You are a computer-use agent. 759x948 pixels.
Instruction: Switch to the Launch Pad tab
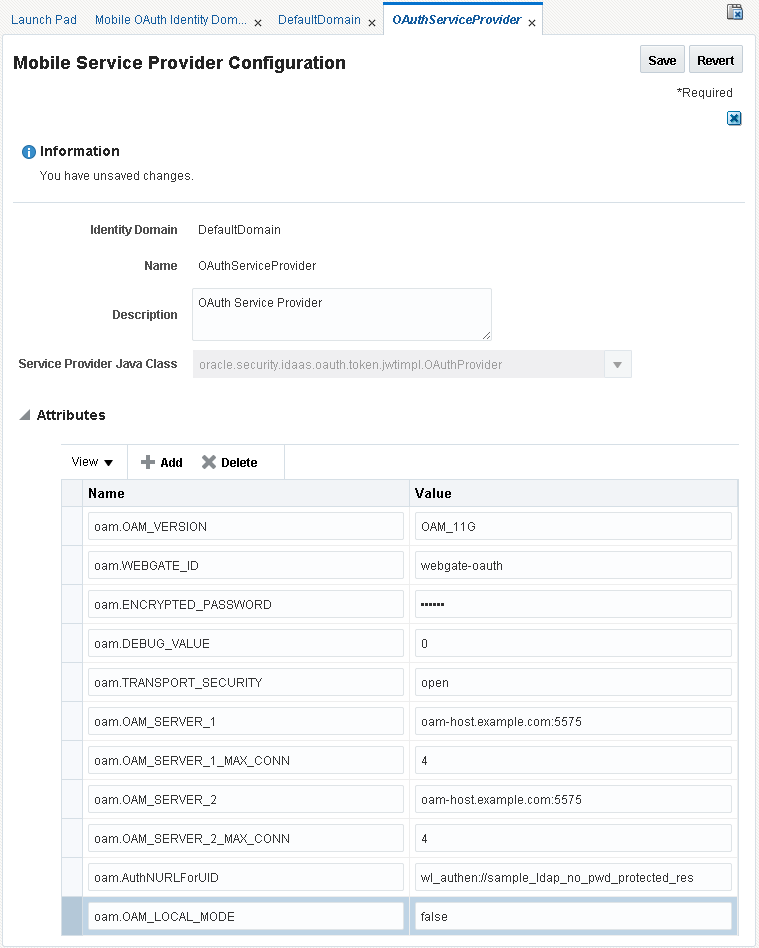pos(44,19)
